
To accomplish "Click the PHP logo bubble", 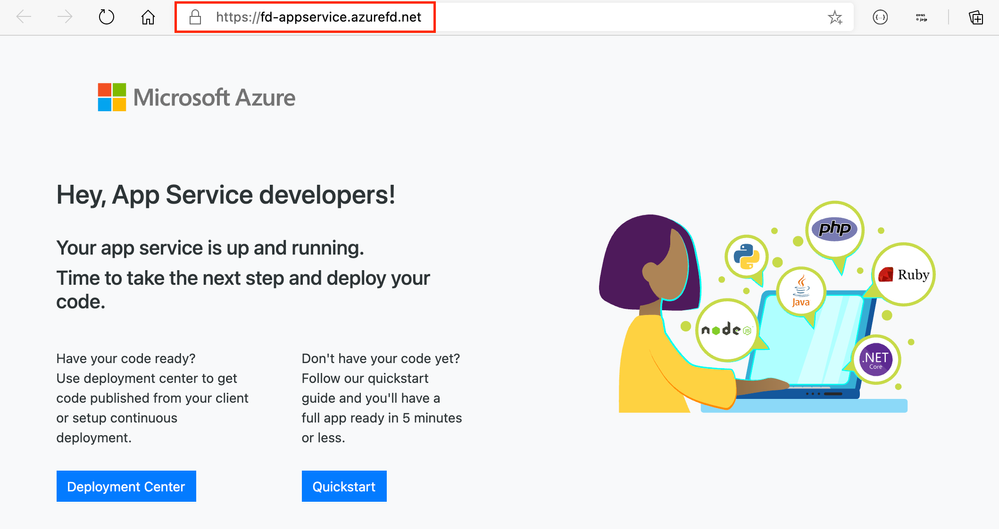I will coord(835,229).
